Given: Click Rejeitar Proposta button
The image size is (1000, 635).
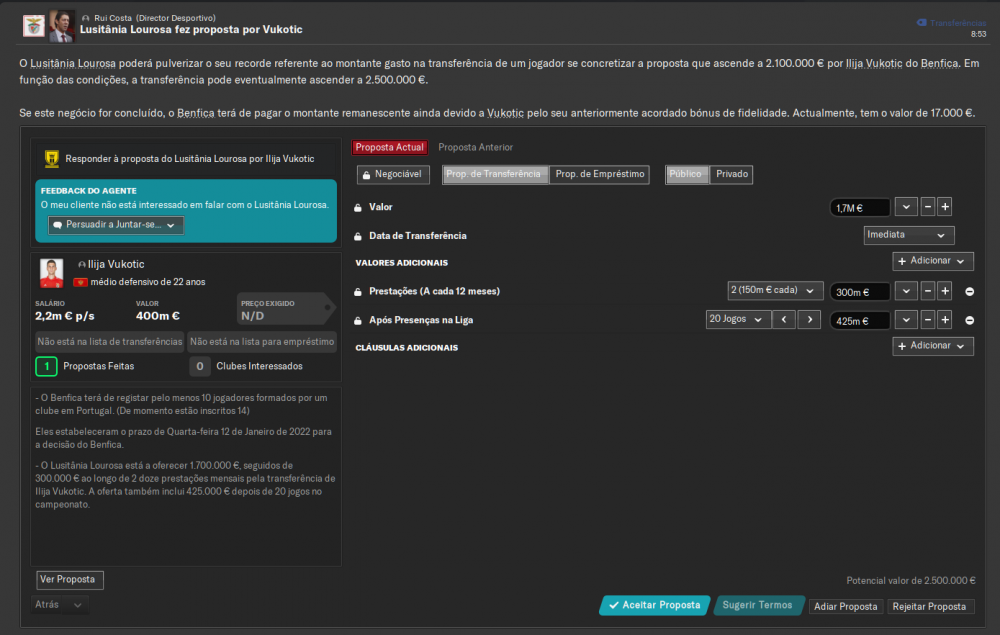Looking at the screenshot, I should pyautogui.click(x=930, y=606).
